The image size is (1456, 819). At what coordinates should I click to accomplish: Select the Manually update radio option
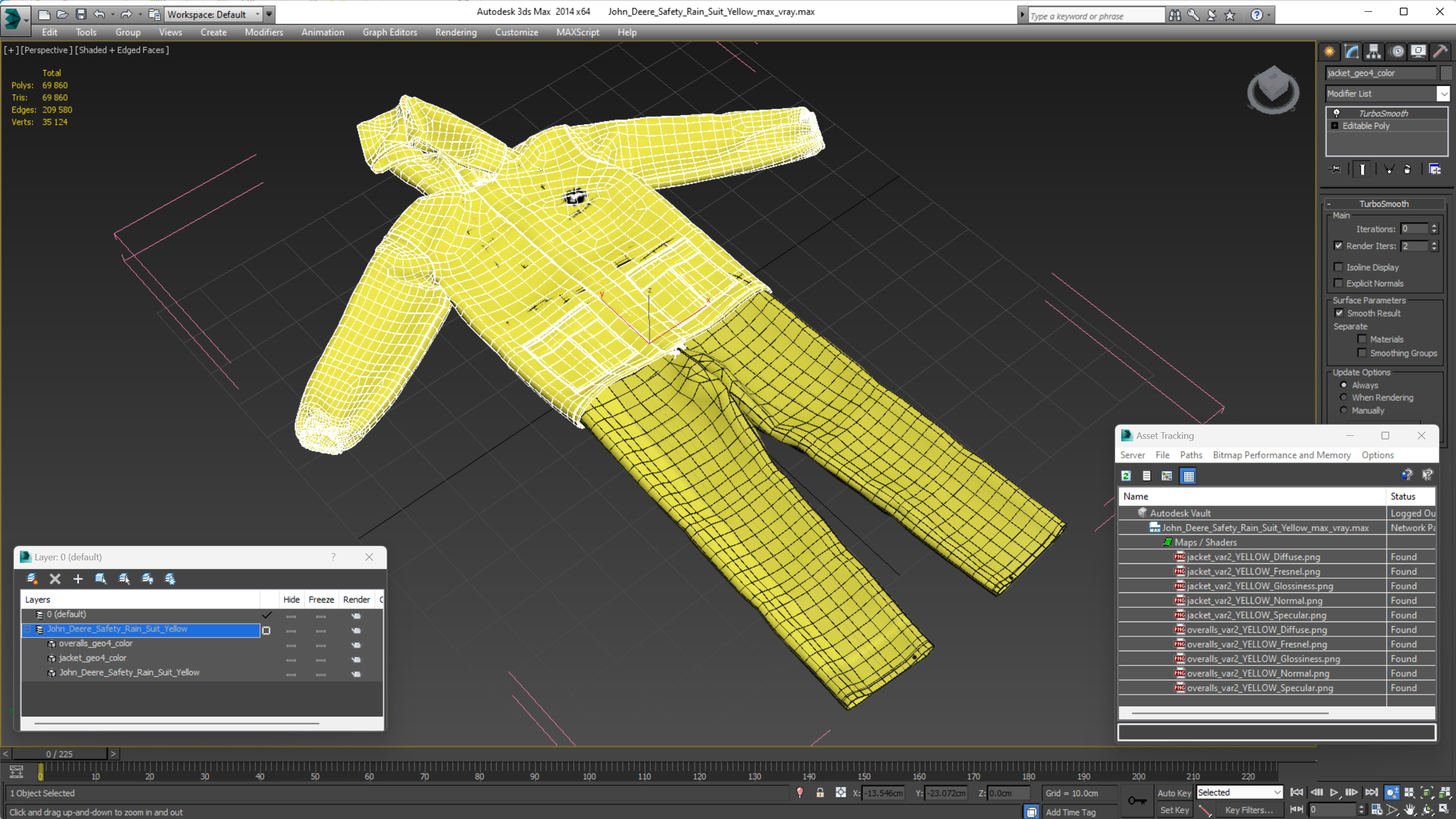pyautogui.click(x=1344, y=410)
